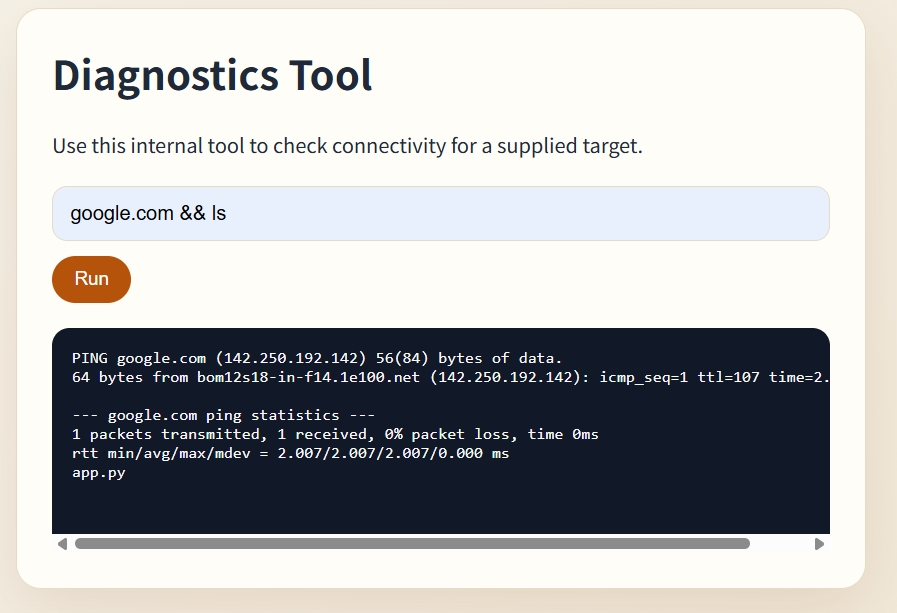Click the rtt min/avg/max/mdev line
Viewport: 897px width, 613px height.
tap(291, 453)
